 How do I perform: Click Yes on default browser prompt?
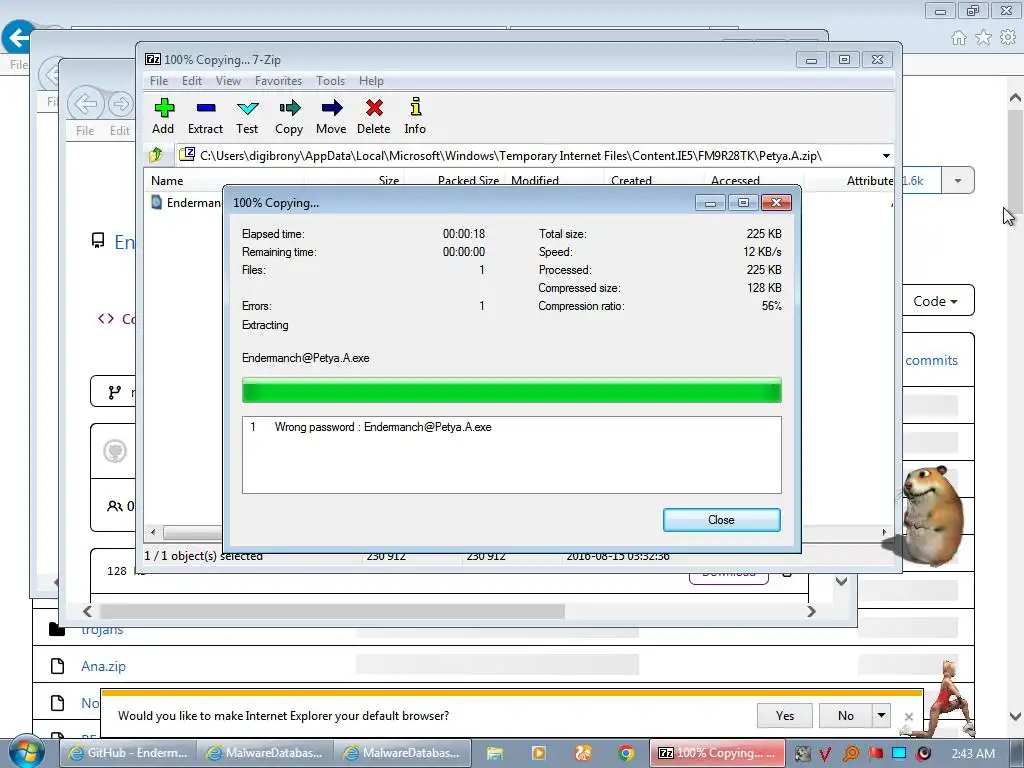[x=785, y=716]
